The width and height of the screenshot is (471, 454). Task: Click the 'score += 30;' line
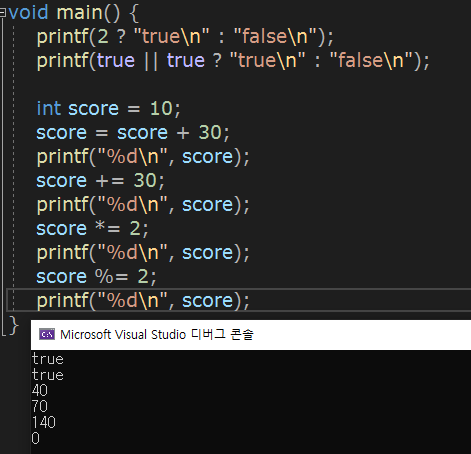point(100,180)
